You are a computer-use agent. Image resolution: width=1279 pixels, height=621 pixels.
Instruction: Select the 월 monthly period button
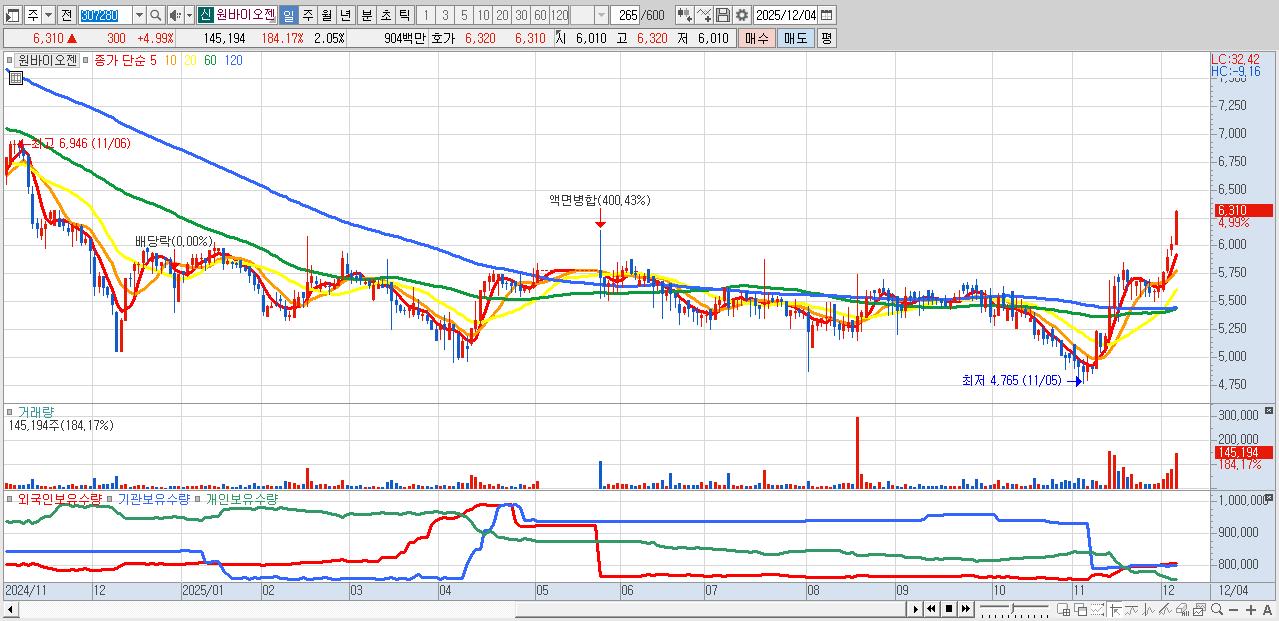pos(326,15)
